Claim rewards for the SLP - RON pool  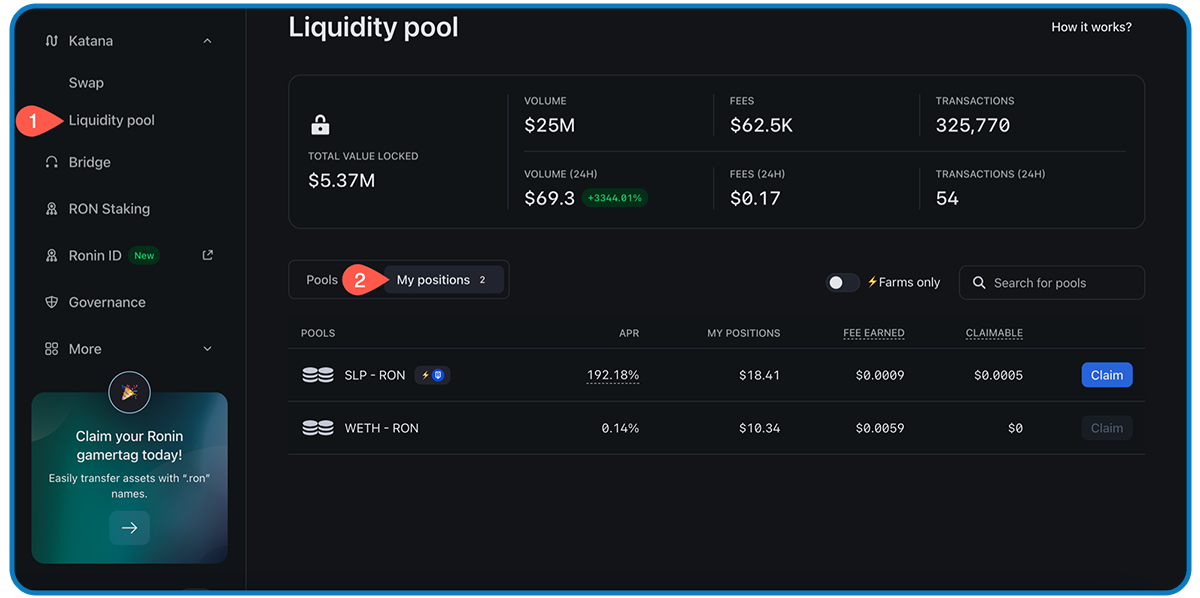pos(1107,374)
